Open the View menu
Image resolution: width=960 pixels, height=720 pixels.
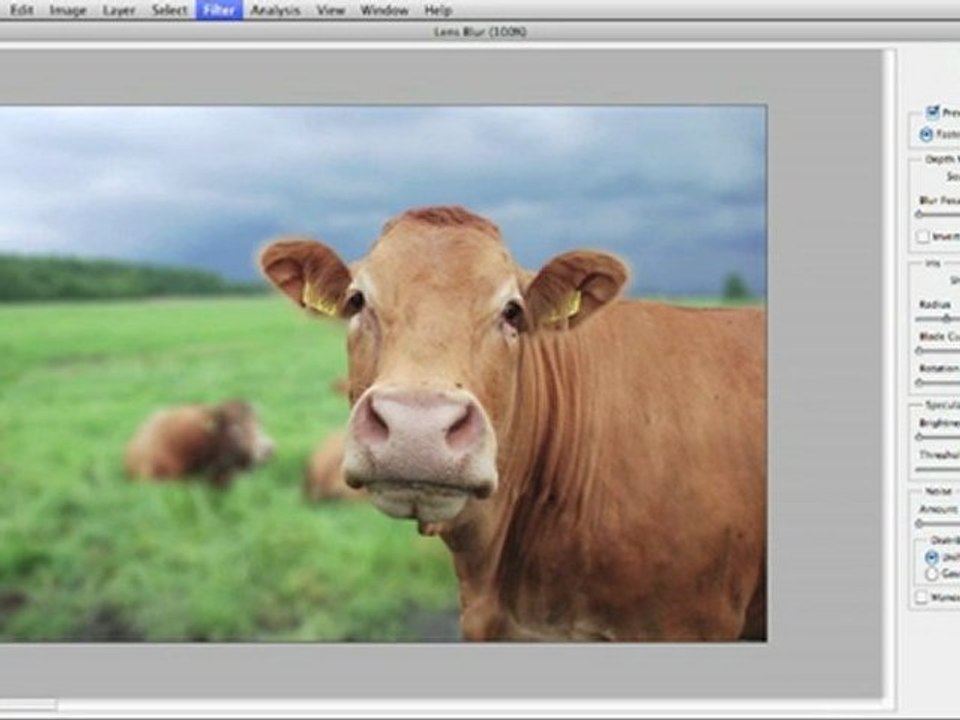331,10
